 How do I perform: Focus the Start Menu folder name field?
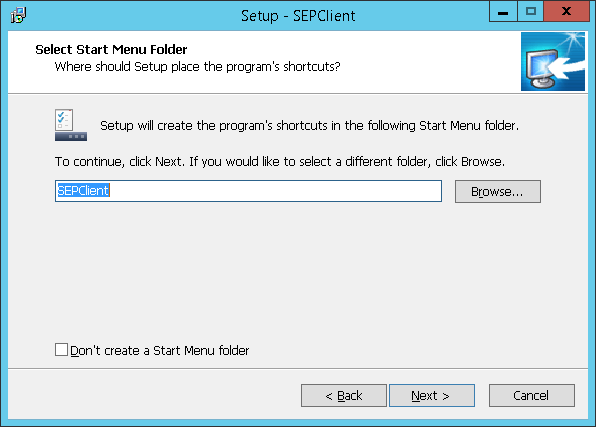coord(248,191)
